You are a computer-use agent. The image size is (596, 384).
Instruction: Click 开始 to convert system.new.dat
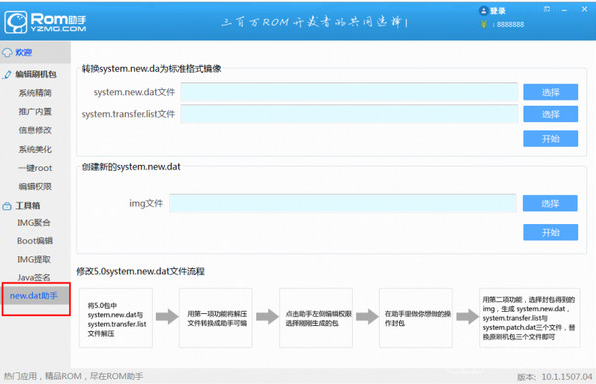tap(550, 138)
